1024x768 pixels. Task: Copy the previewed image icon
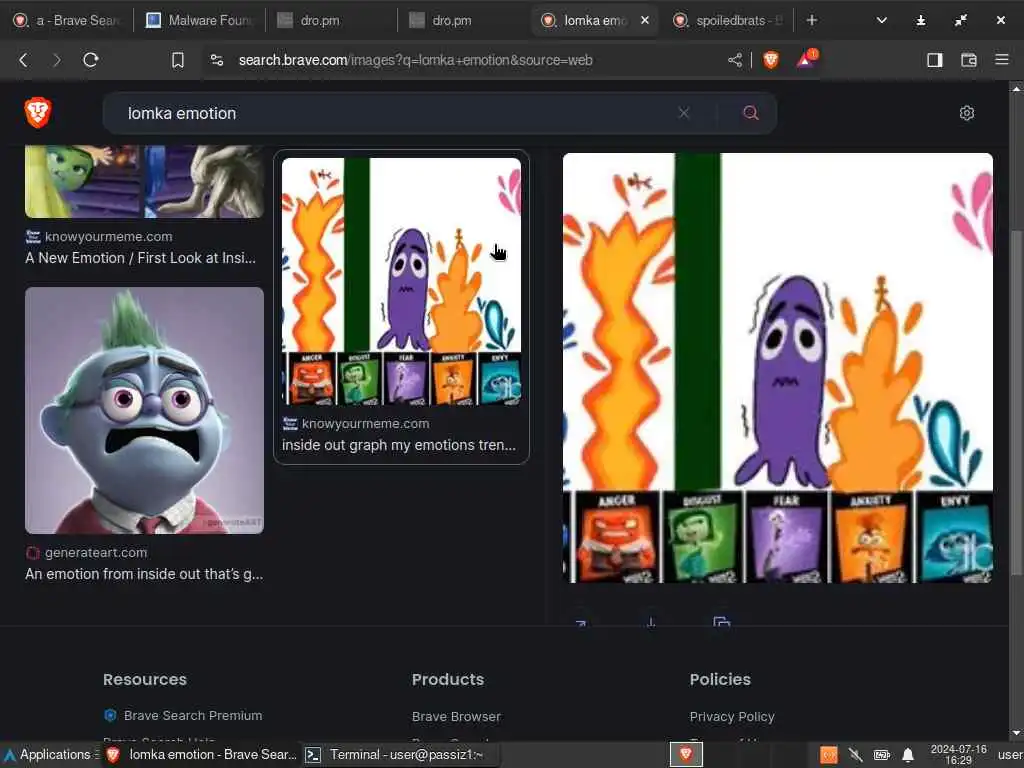[721, 621]
